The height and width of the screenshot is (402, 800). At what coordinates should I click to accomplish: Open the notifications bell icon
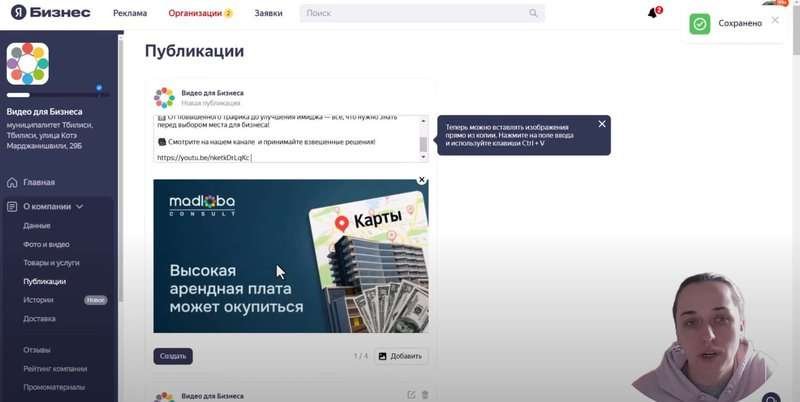pyautogui.click(x=653, y=13)
